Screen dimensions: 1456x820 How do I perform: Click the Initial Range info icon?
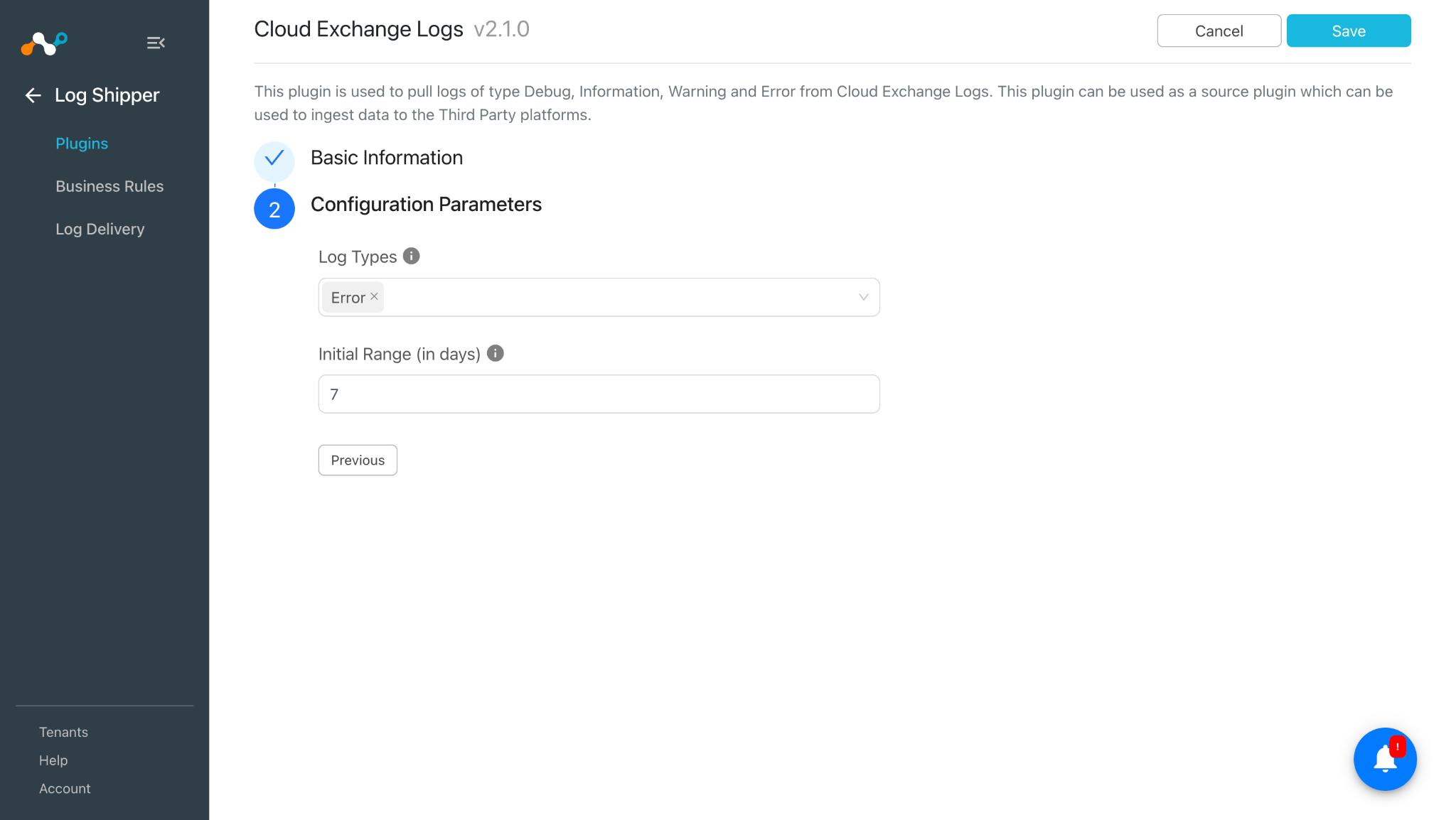tap(496, 353)
